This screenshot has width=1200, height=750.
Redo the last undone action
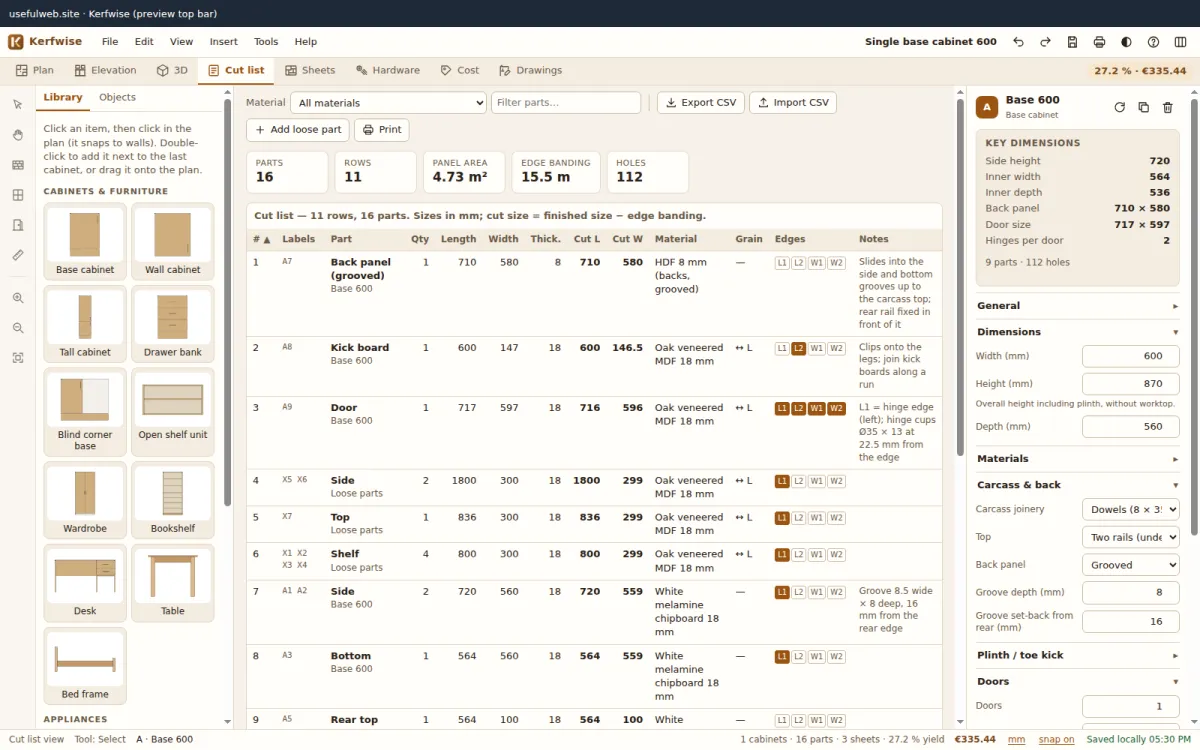[x=1045, y=42]
